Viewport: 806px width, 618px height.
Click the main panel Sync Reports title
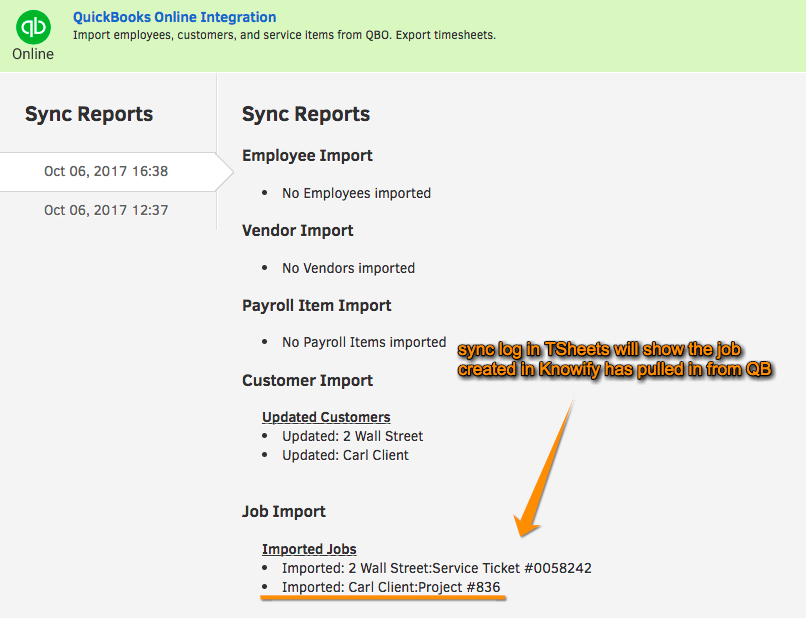306,114
